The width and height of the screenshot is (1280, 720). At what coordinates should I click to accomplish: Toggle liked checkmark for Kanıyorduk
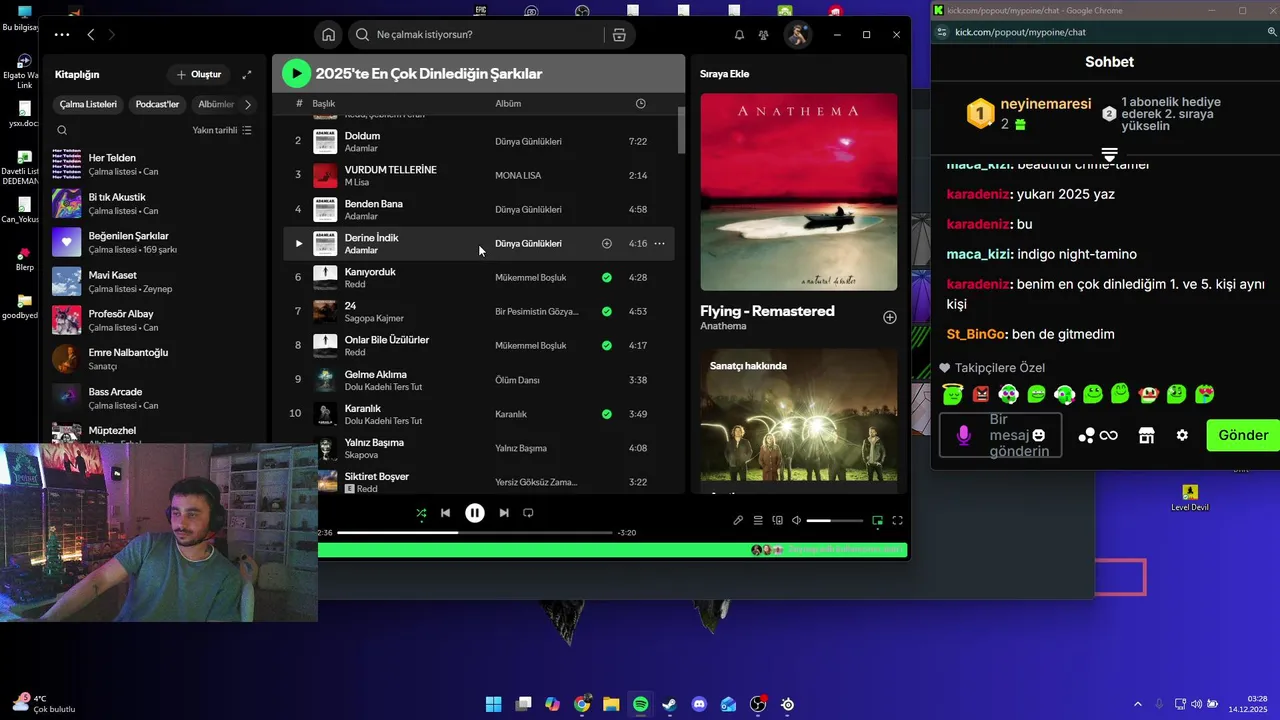point(607,278)
